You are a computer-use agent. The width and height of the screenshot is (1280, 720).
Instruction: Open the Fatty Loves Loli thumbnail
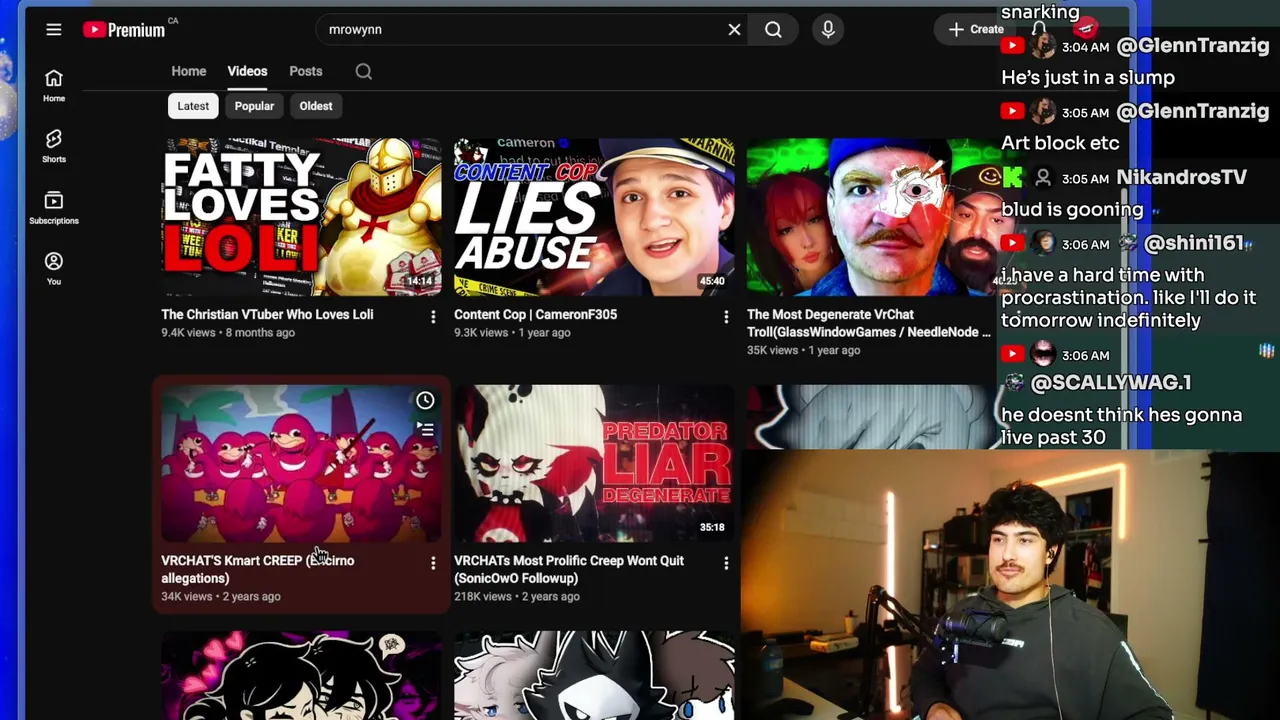tap(301, 217)
